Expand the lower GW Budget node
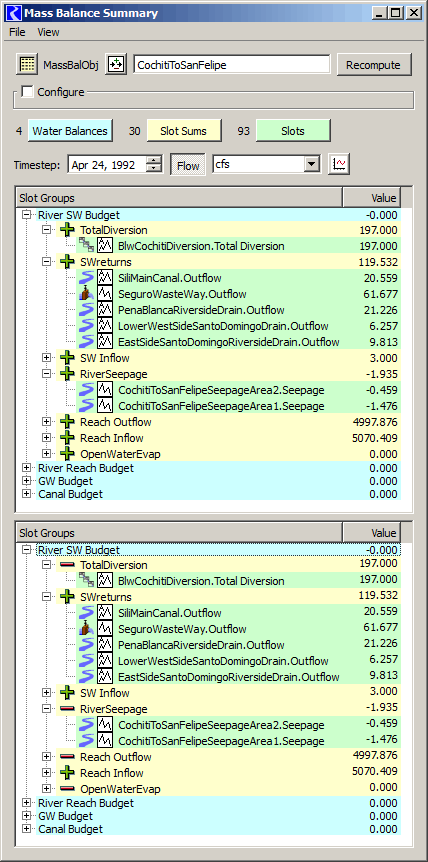 click(26, 816)
